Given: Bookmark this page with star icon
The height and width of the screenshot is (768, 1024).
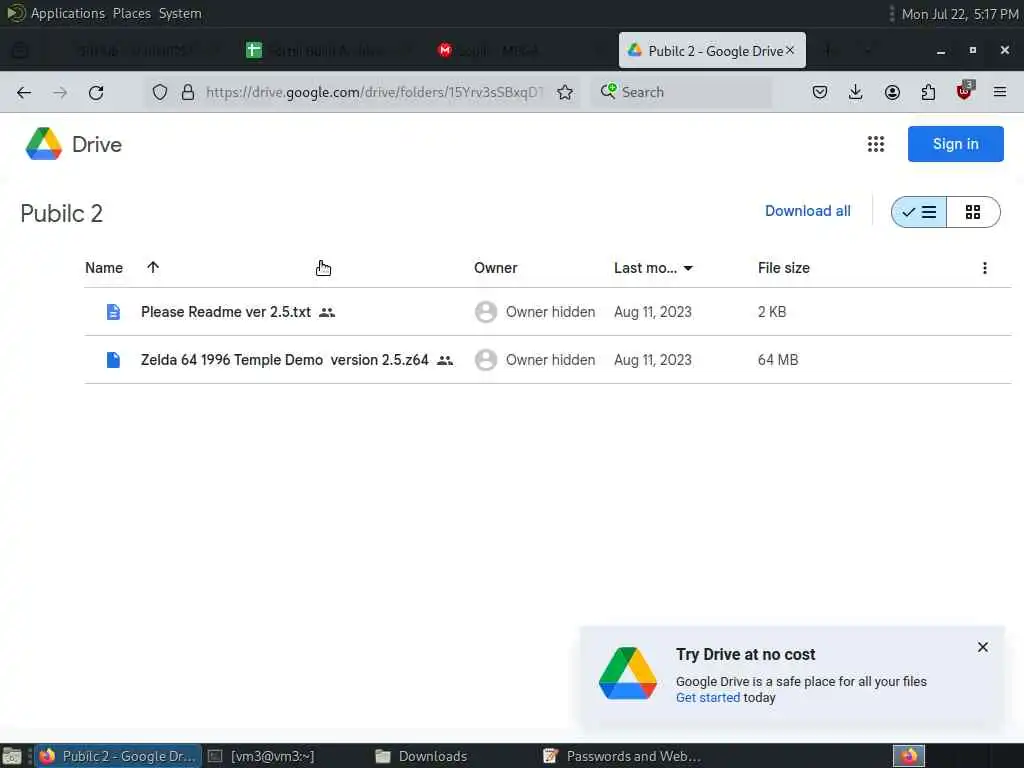Looking at the screenshot, I should pos(565,92).
